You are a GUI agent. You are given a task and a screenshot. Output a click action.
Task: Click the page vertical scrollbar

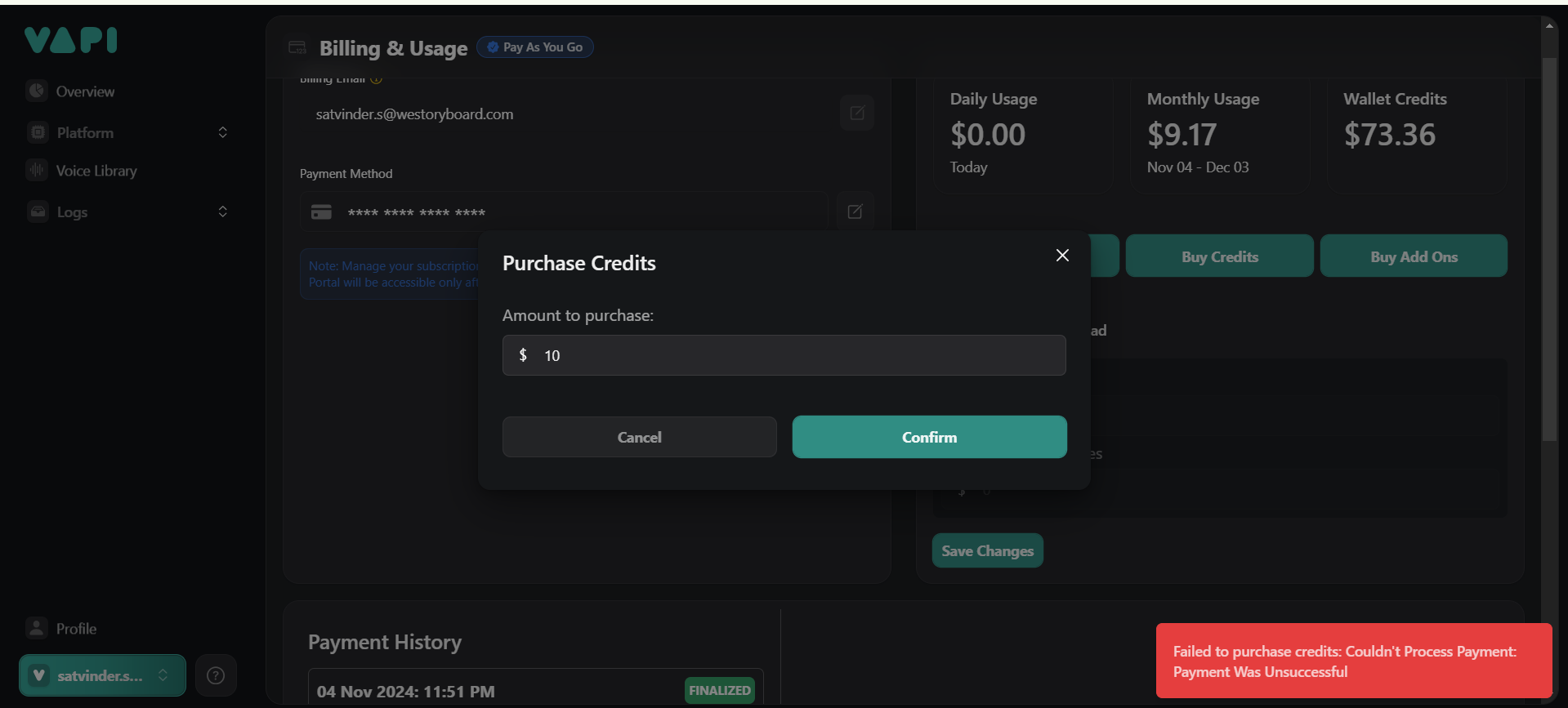(1549, 245)
